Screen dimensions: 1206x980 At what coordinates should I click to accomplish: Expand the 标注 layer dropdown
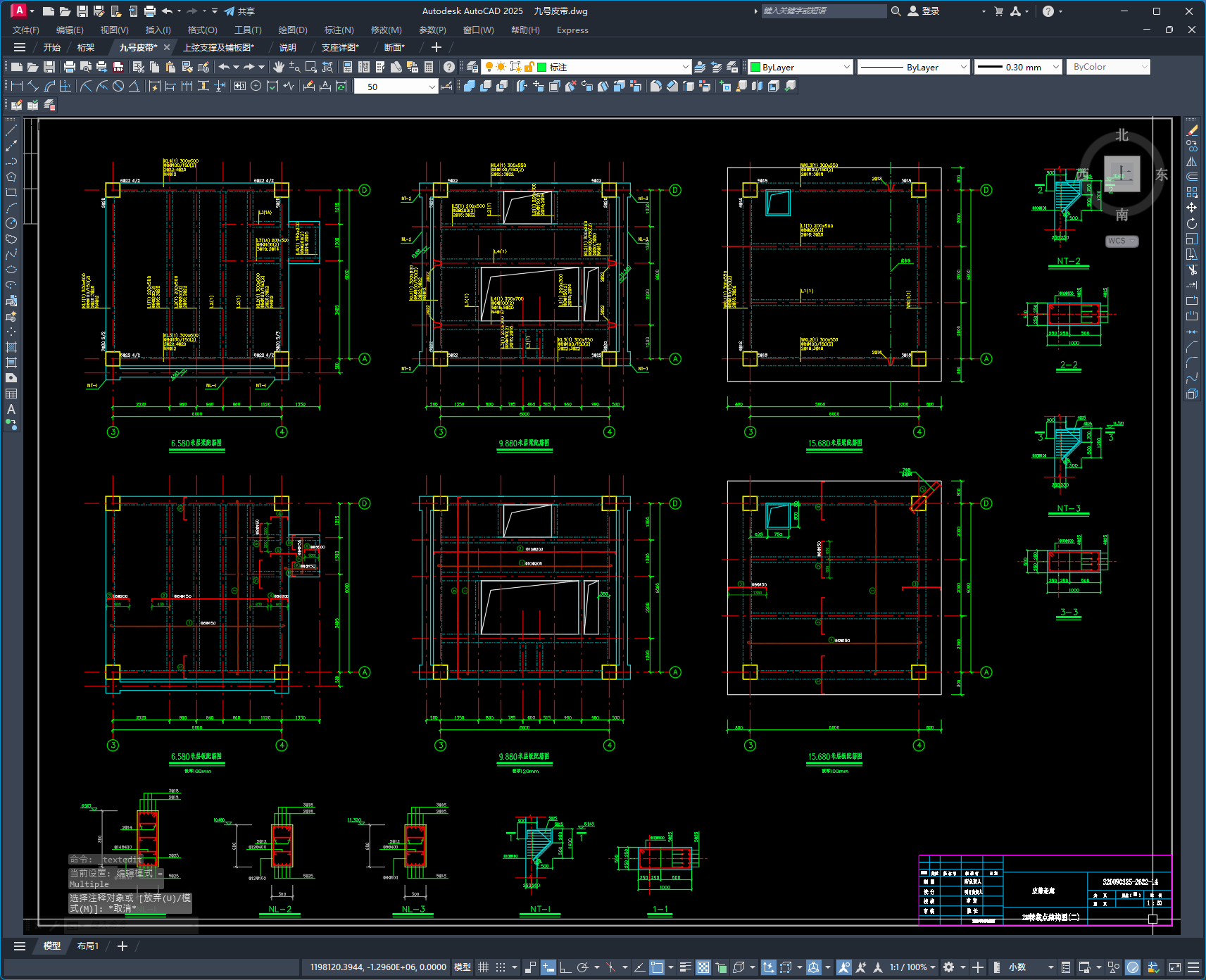686,67
